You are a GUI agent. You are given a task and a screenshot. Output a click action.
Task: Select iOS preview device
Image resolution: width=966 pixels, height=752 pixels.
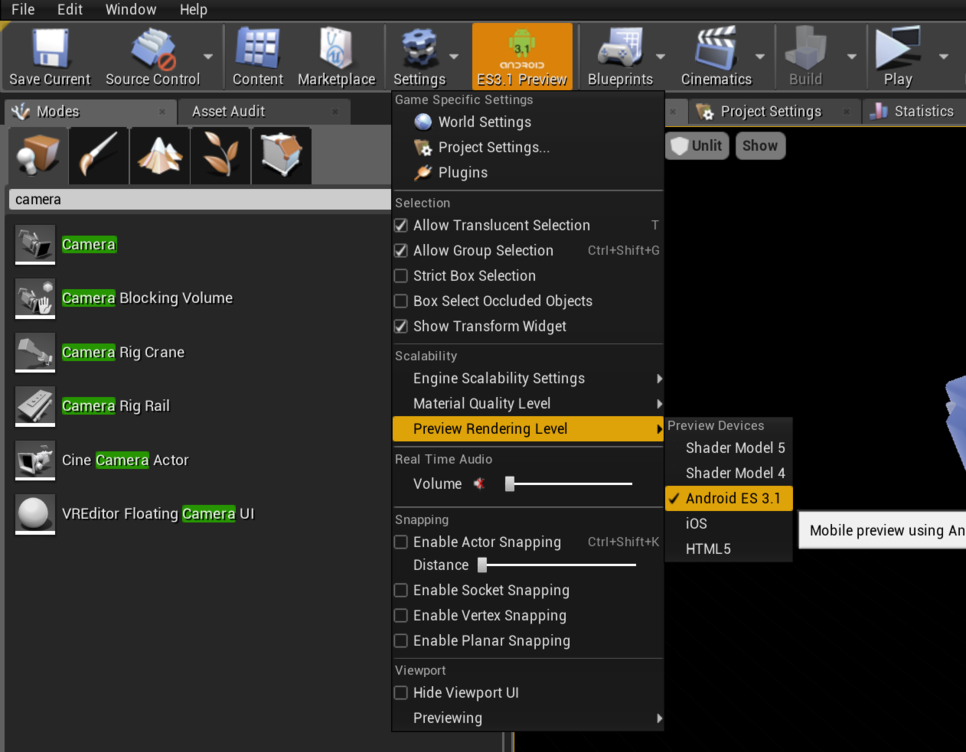(x=729, y=524)
